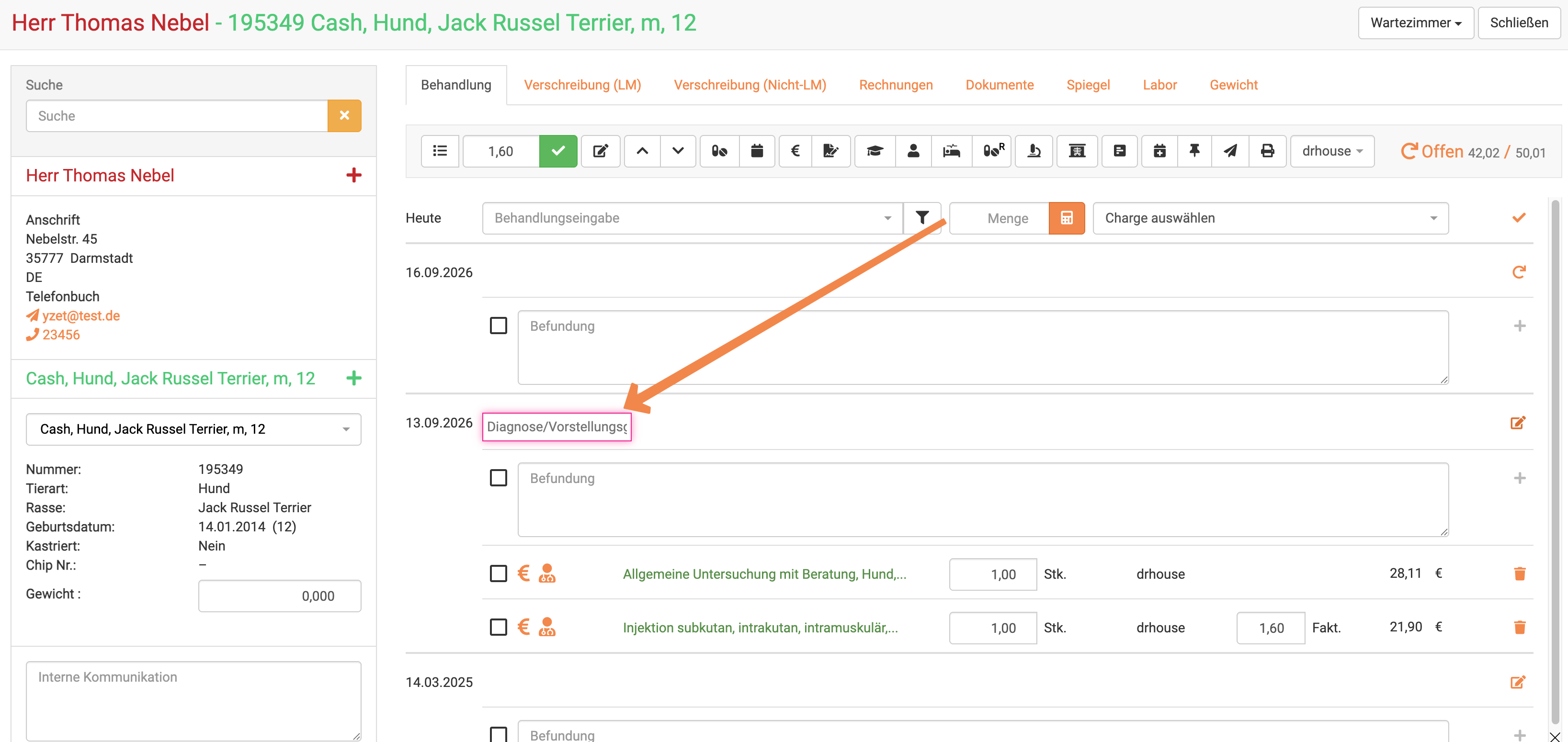Click the Gewicht input field

[x=279, y=596]
